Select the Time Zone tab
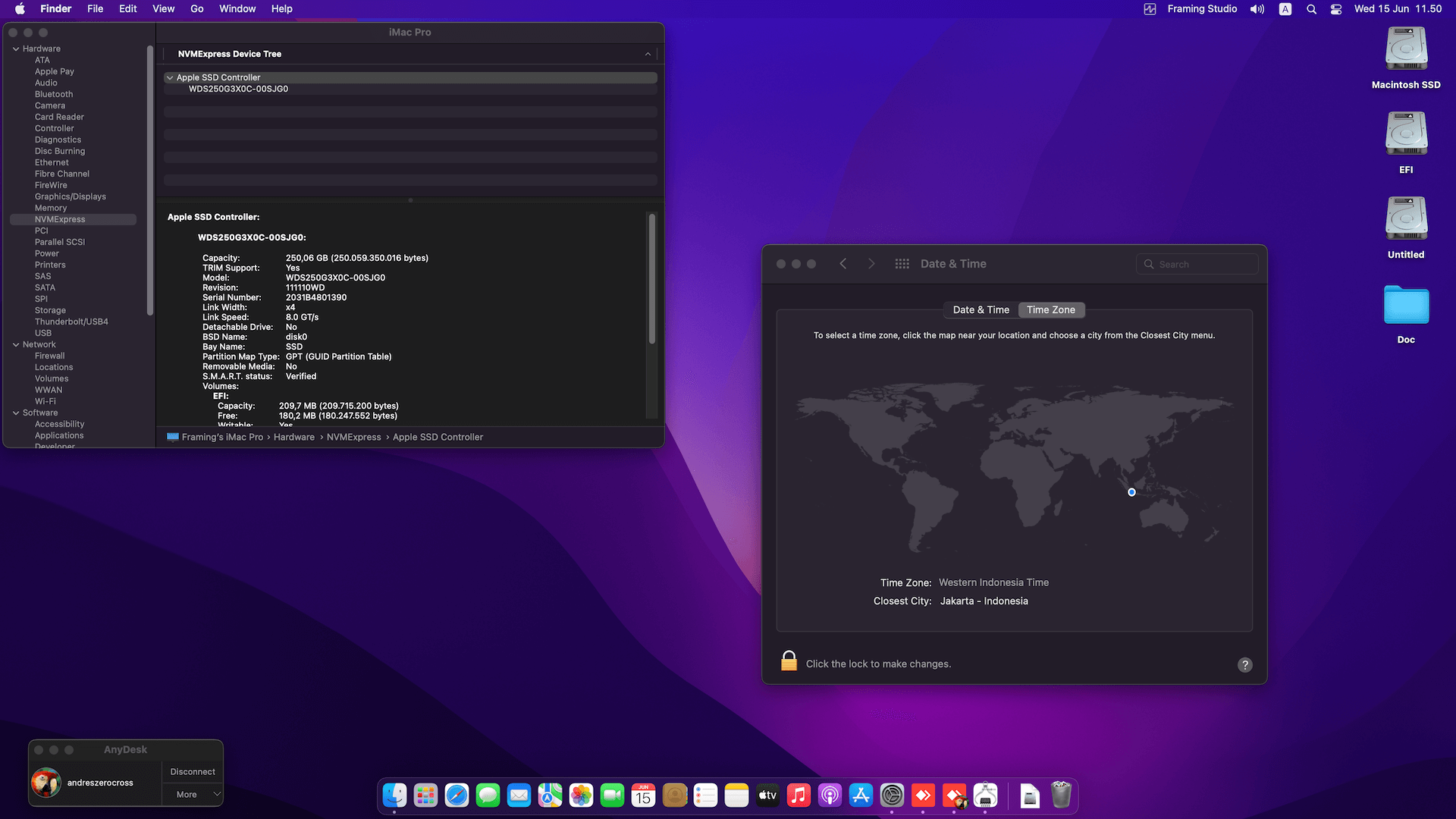The width and height of the screenshot is (1456, 819). 1051,309
